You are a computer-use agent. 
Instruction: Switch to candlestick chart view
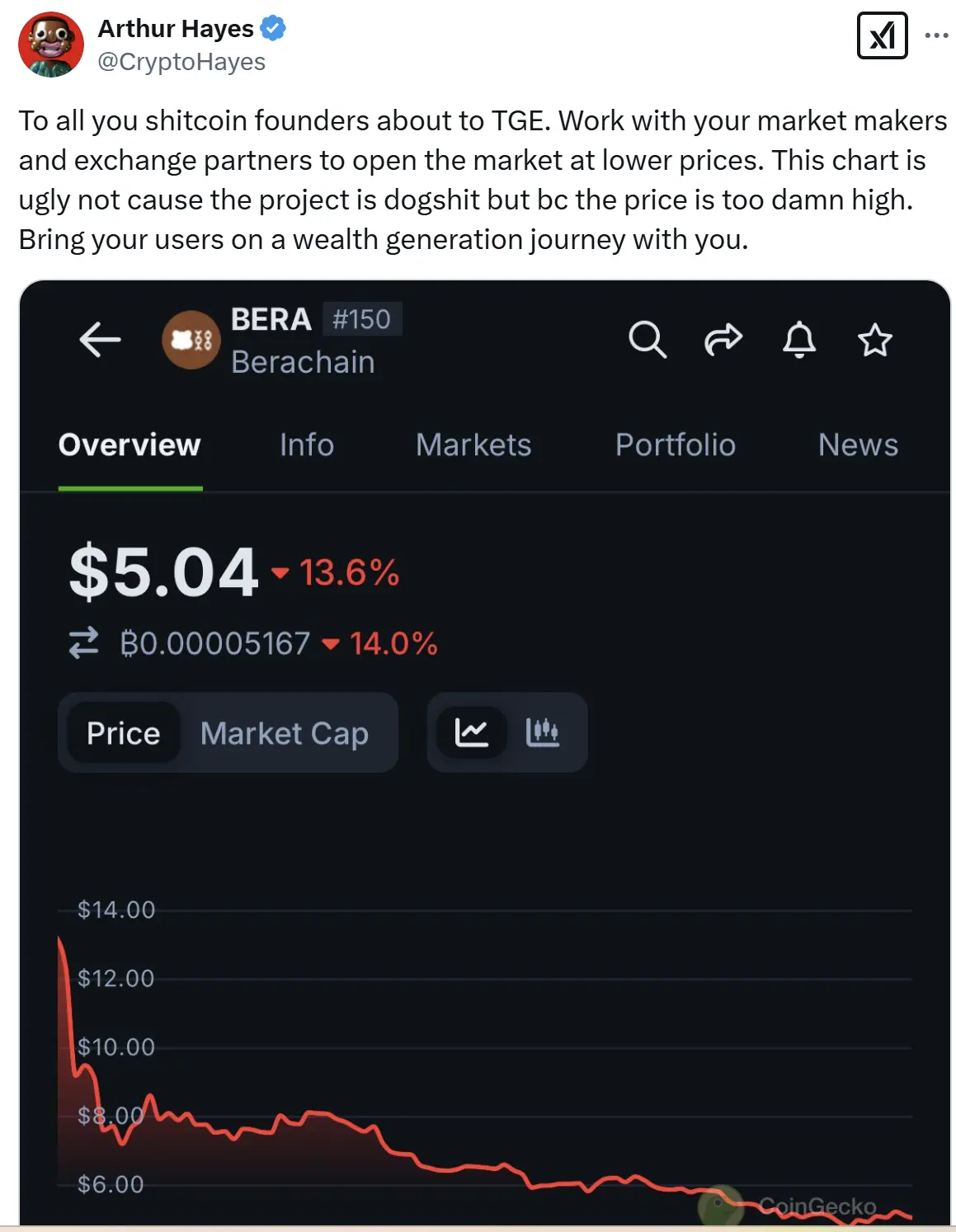(x=542, y=732)
